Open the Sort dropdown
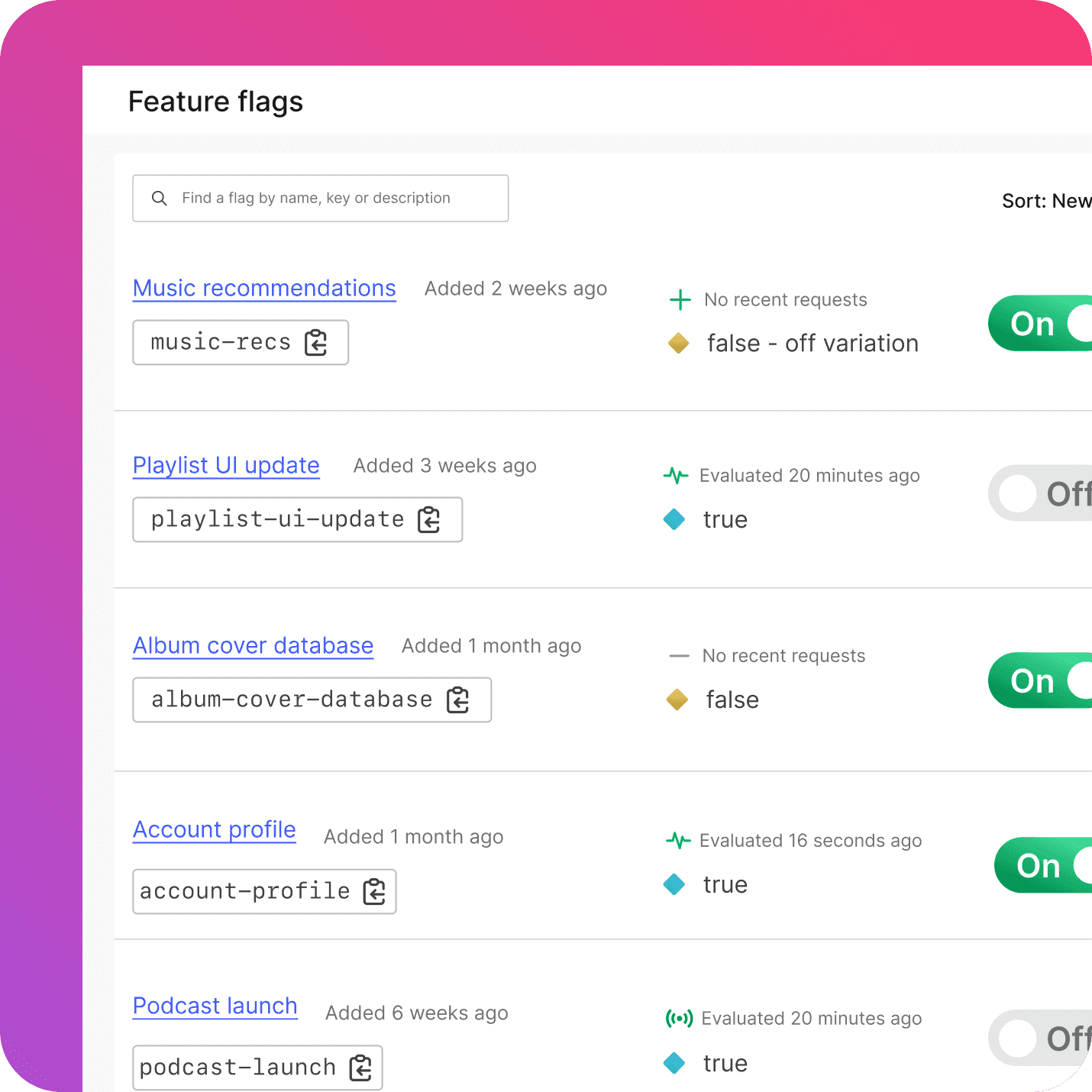 click(x=1047, y=201)
